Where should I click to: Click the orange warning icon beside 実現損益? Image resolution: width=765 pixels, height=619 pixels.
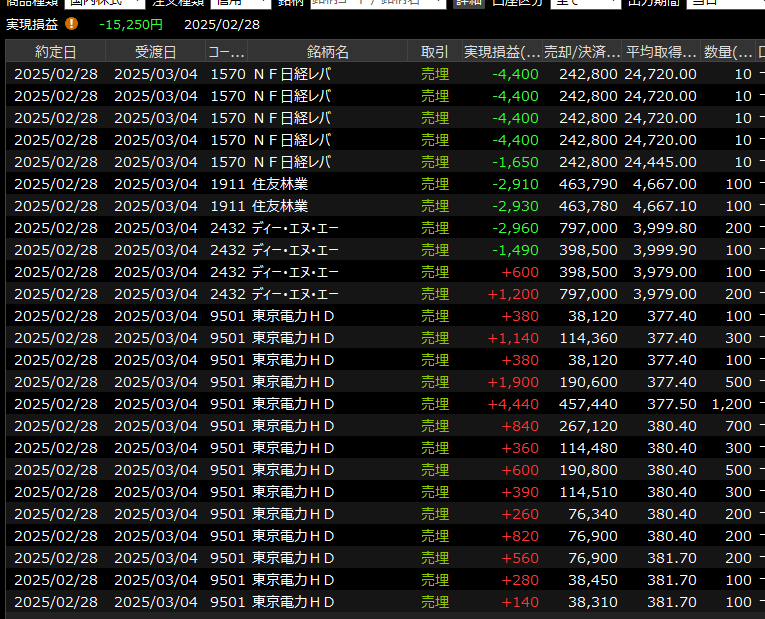point(72,23)
